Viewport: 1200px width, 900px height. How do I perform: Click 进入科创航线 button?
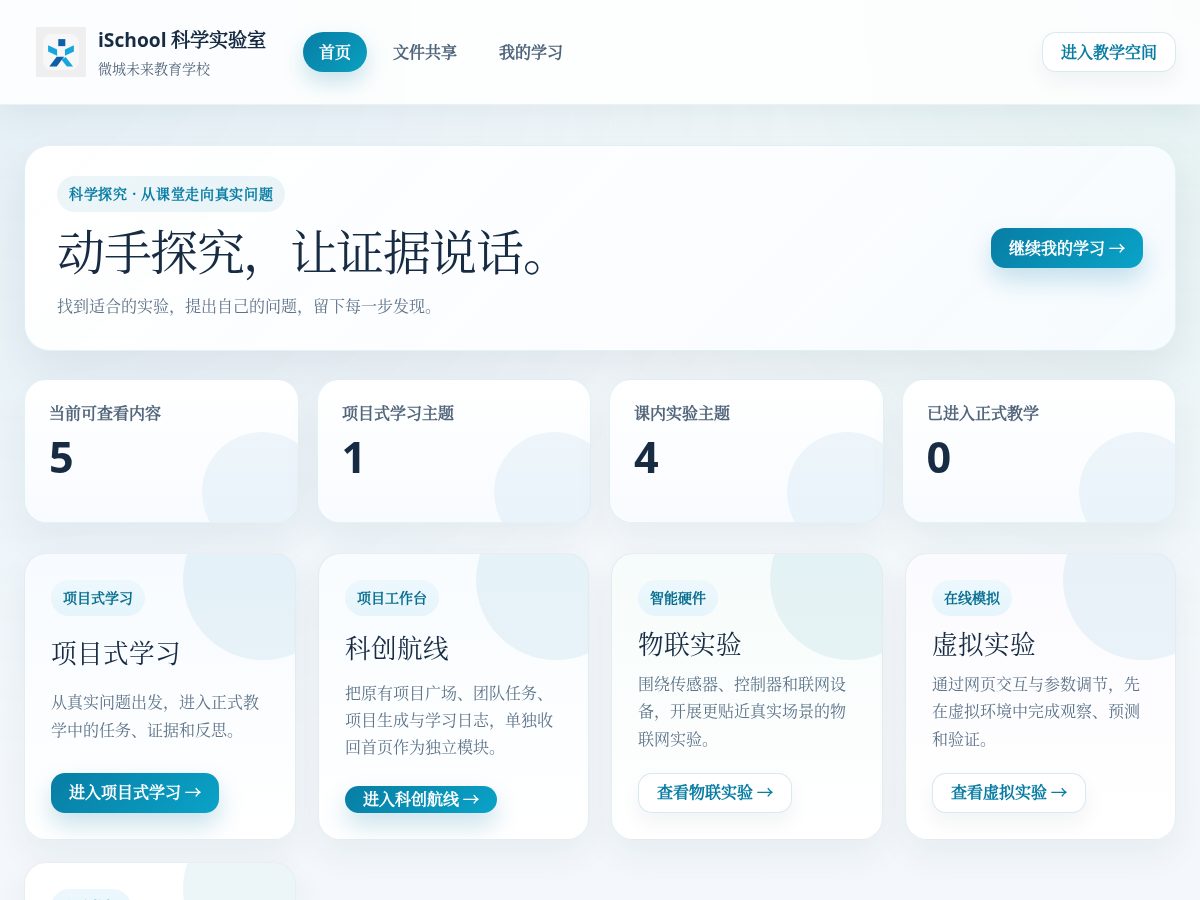421,799
